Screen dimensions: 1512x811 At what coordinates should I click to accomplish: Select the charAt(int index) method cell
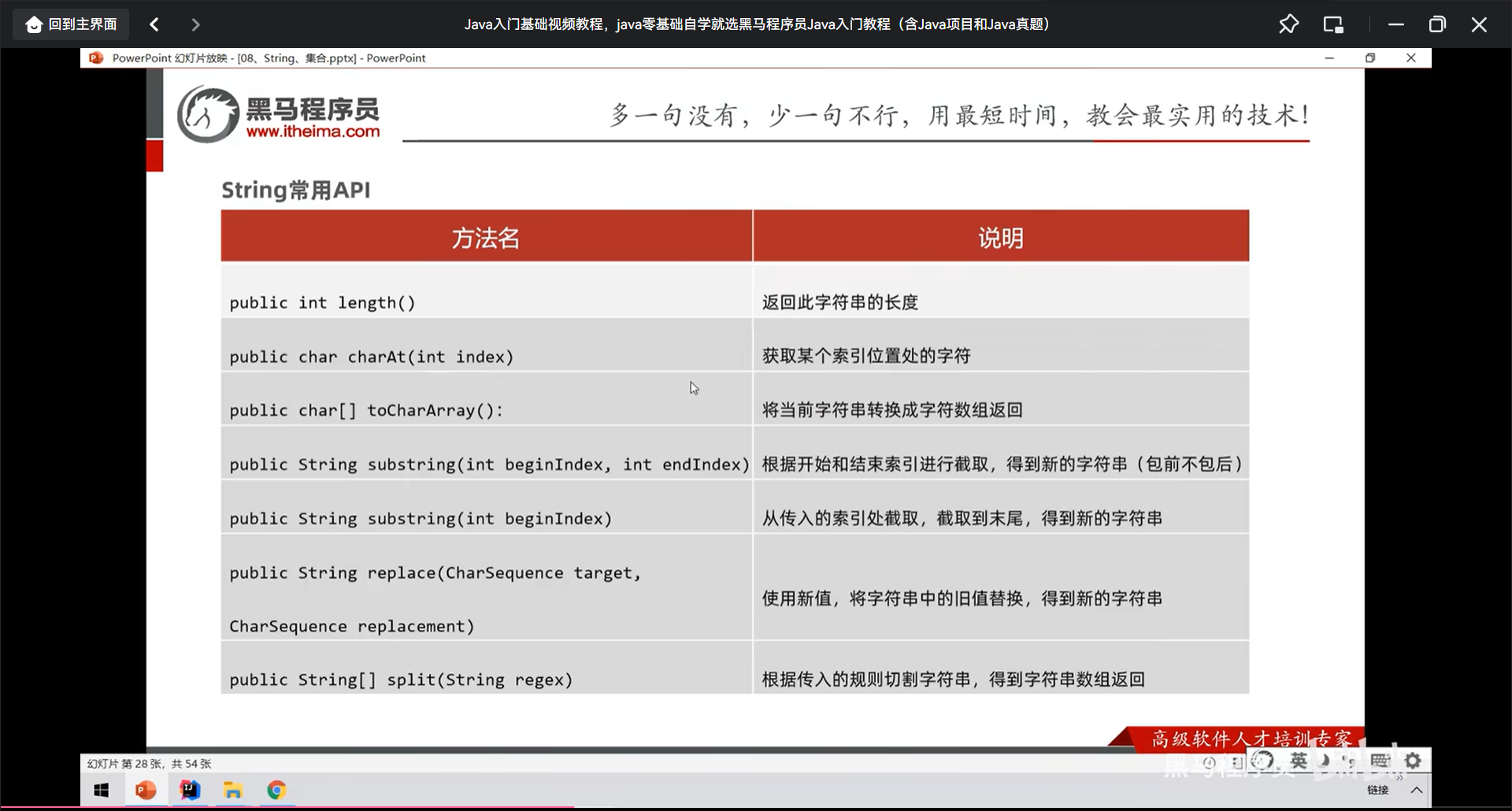tap(486, 345)
